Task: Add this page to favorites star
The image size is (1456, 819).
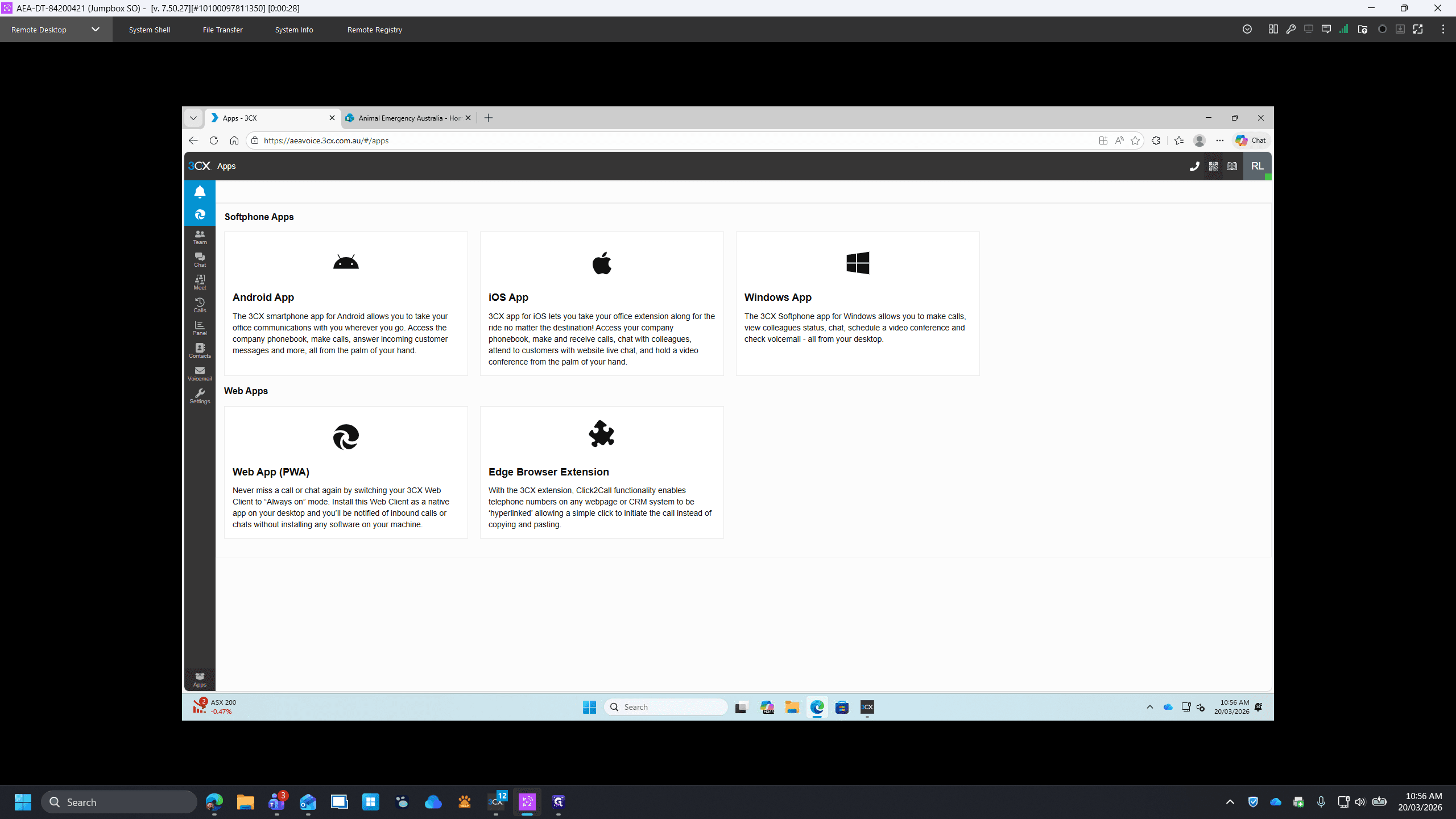Action: [x=1135, y=140]
